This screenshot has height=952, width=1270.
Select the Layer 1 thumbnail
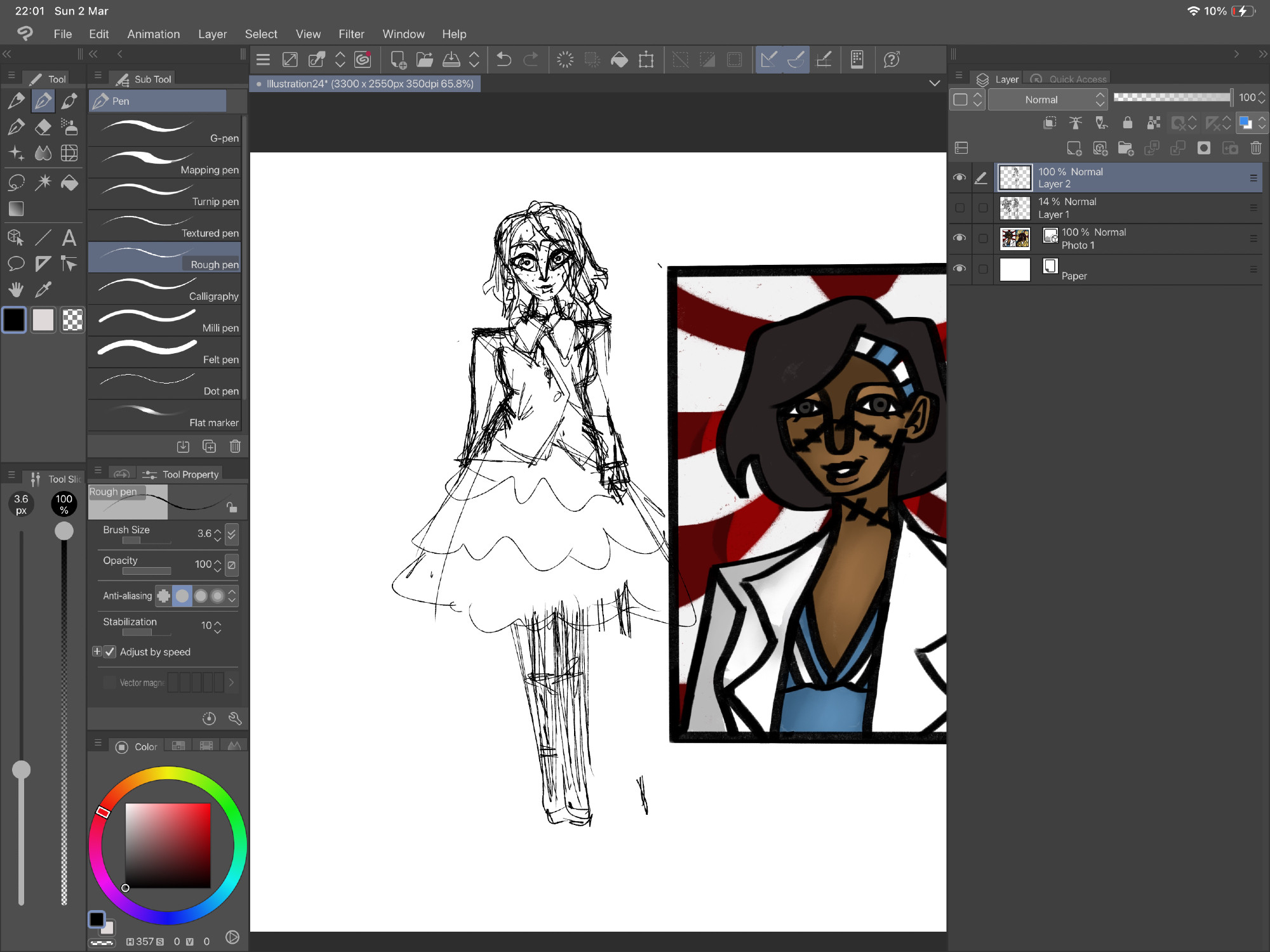1015,208
